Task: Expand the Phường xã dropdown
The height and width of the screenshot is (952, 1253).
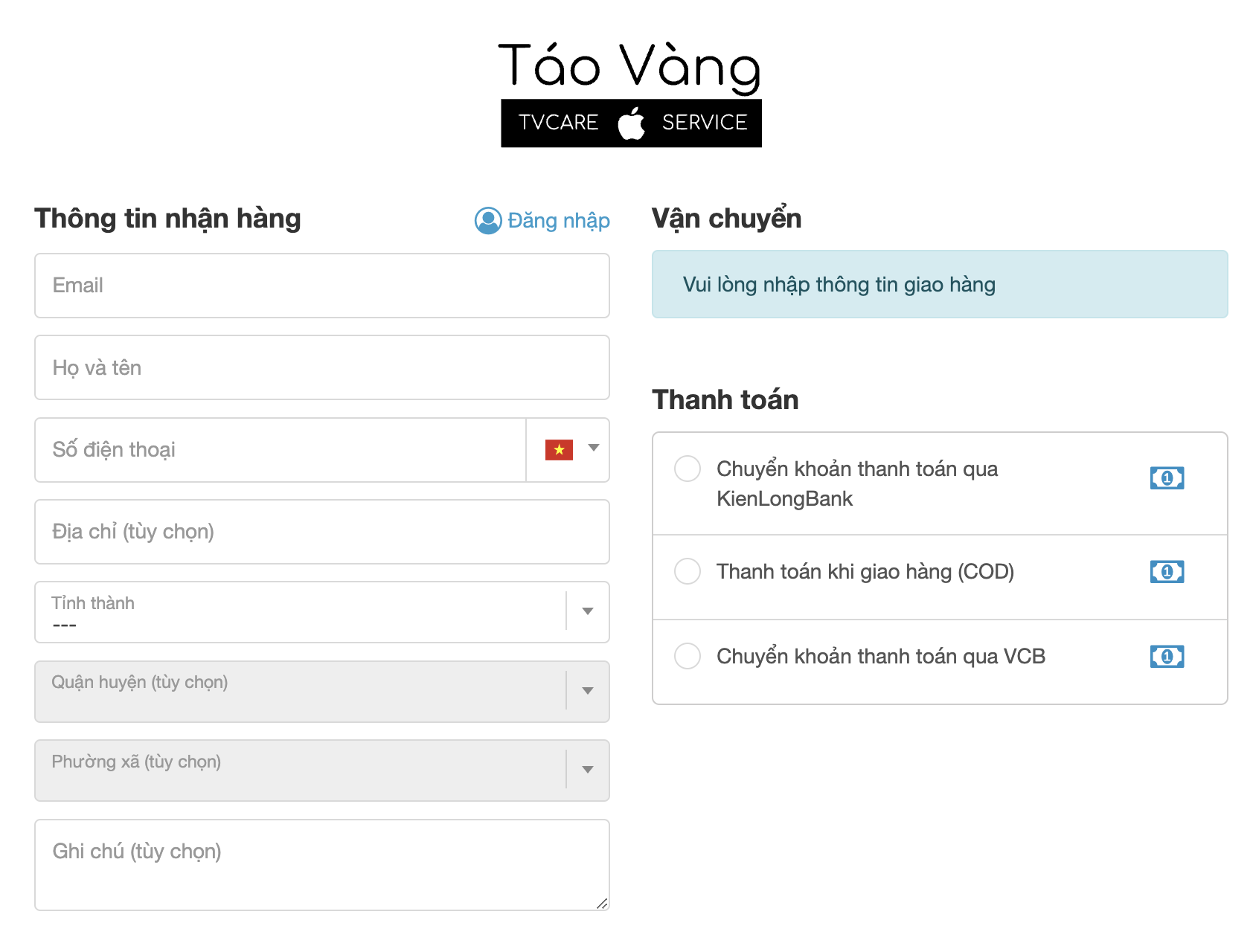Action: click(587, 770)
